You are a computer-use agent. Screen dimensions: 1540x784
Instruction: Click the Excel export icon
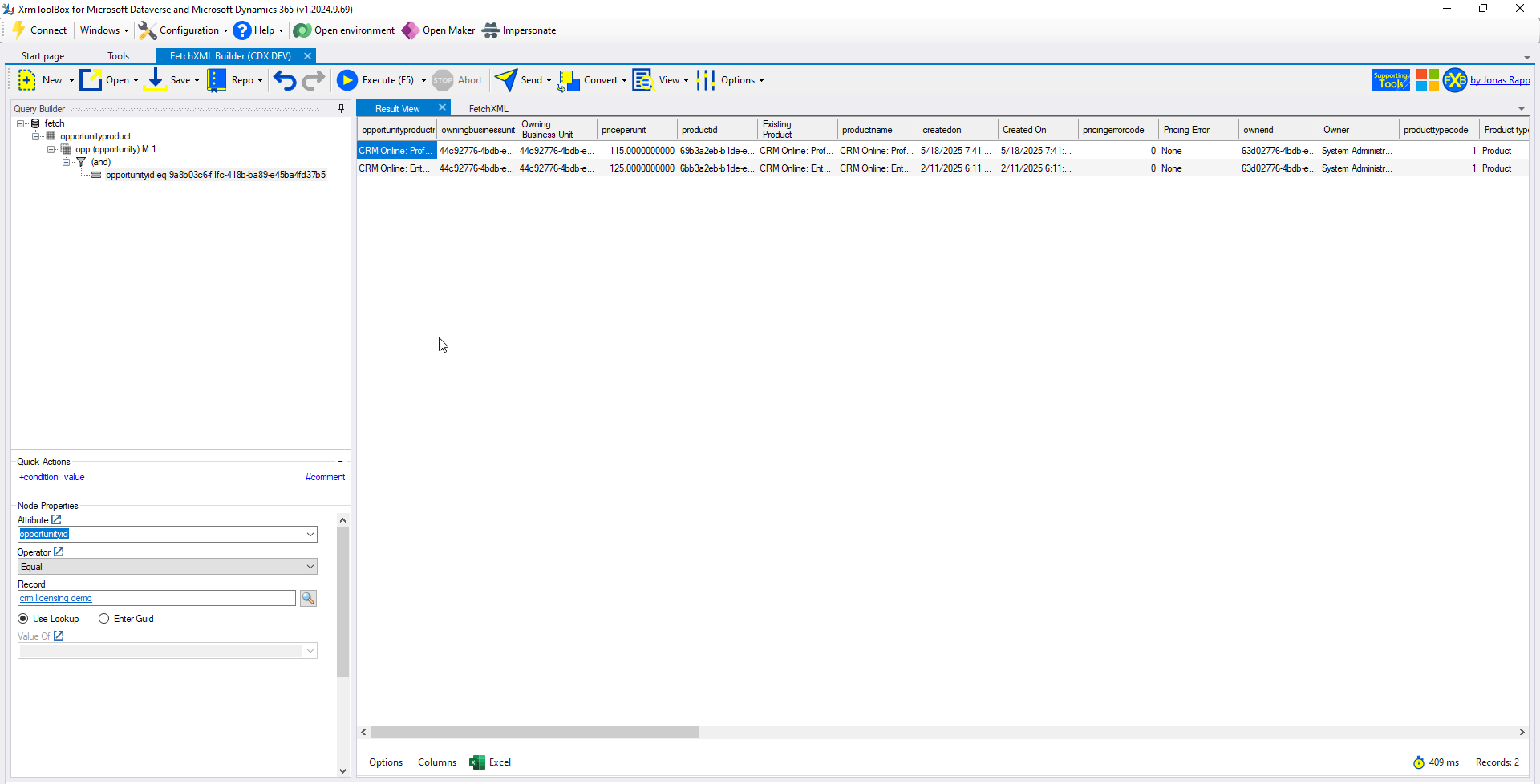click(x=477, y=762)
